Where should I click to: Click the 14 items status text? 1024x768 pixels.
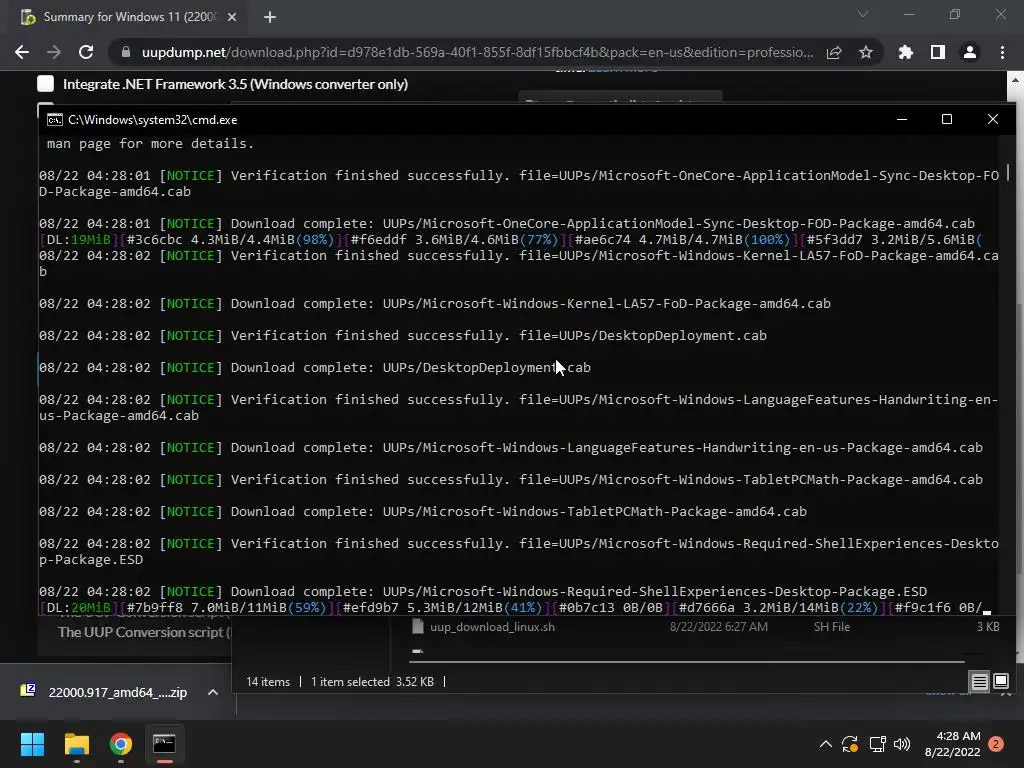click(x=268, y=682)
